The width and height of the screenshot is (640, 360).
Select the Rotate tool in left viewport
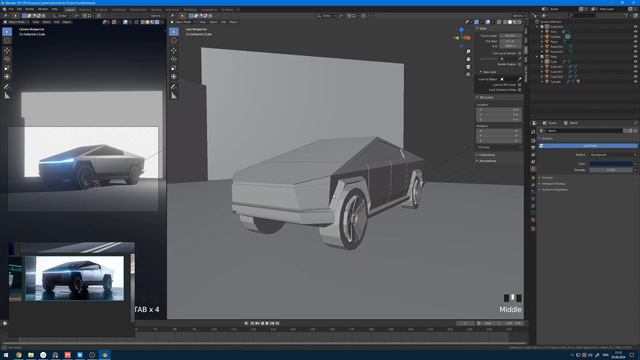(x=7, y=59)
